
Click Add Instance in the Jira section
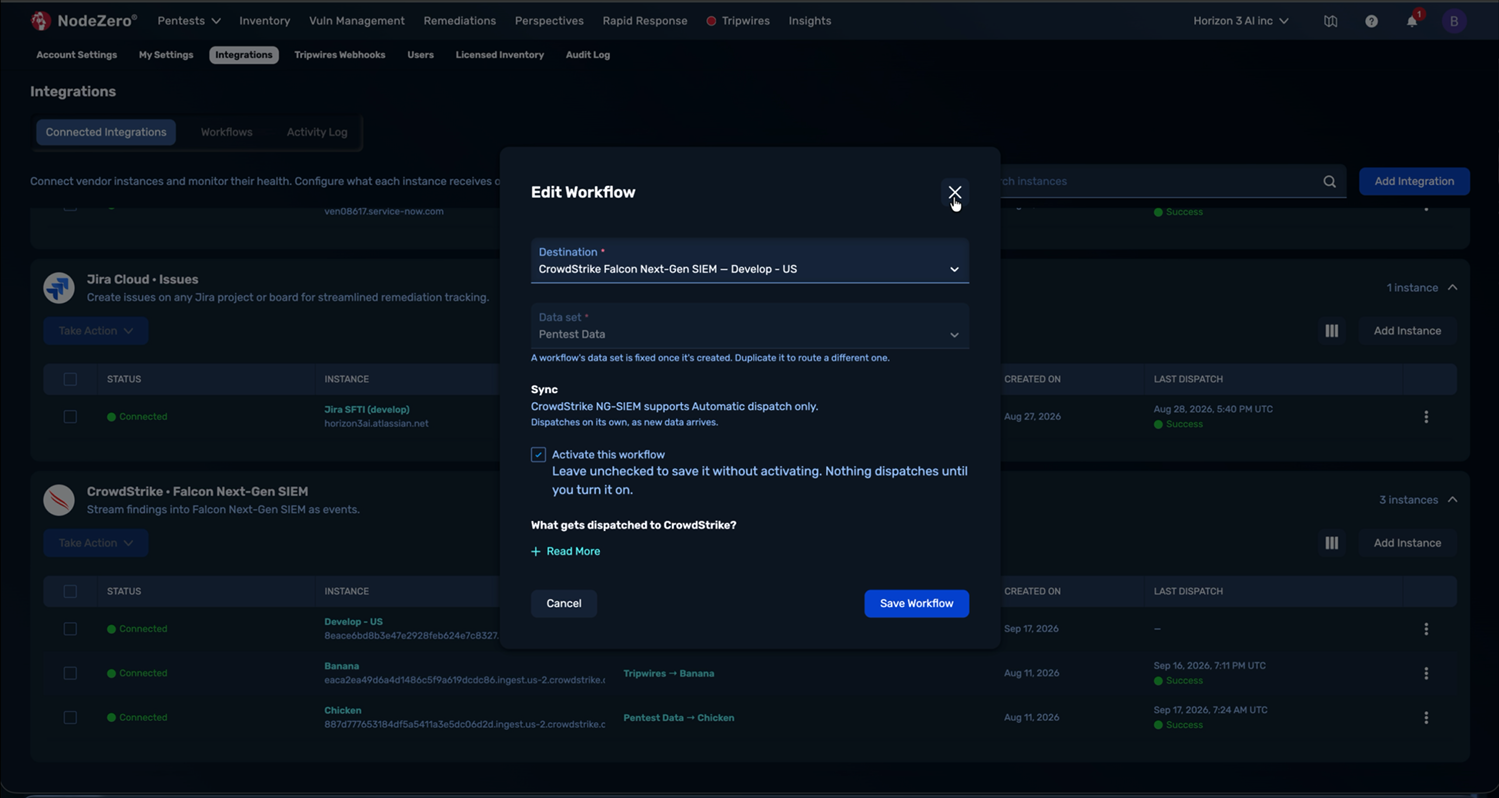coord(1407,331)
